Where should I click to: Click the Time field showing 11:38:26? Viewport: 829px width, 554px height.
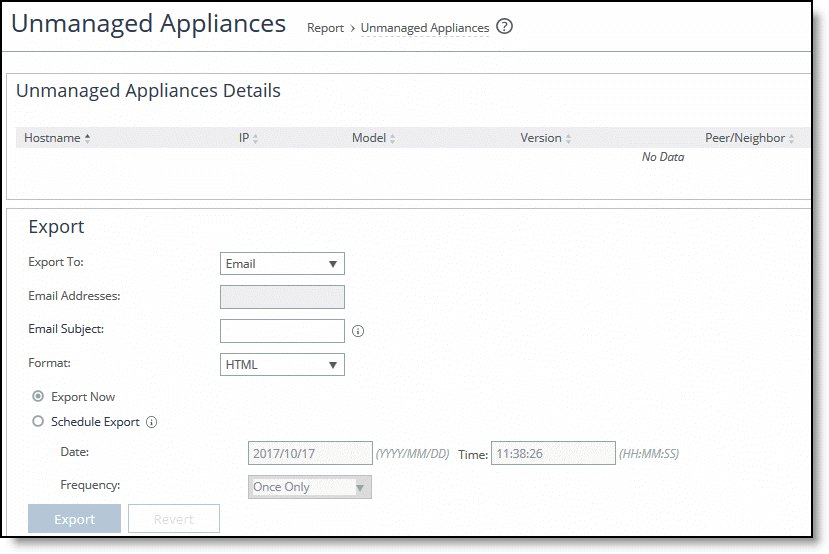pos(554,453)
